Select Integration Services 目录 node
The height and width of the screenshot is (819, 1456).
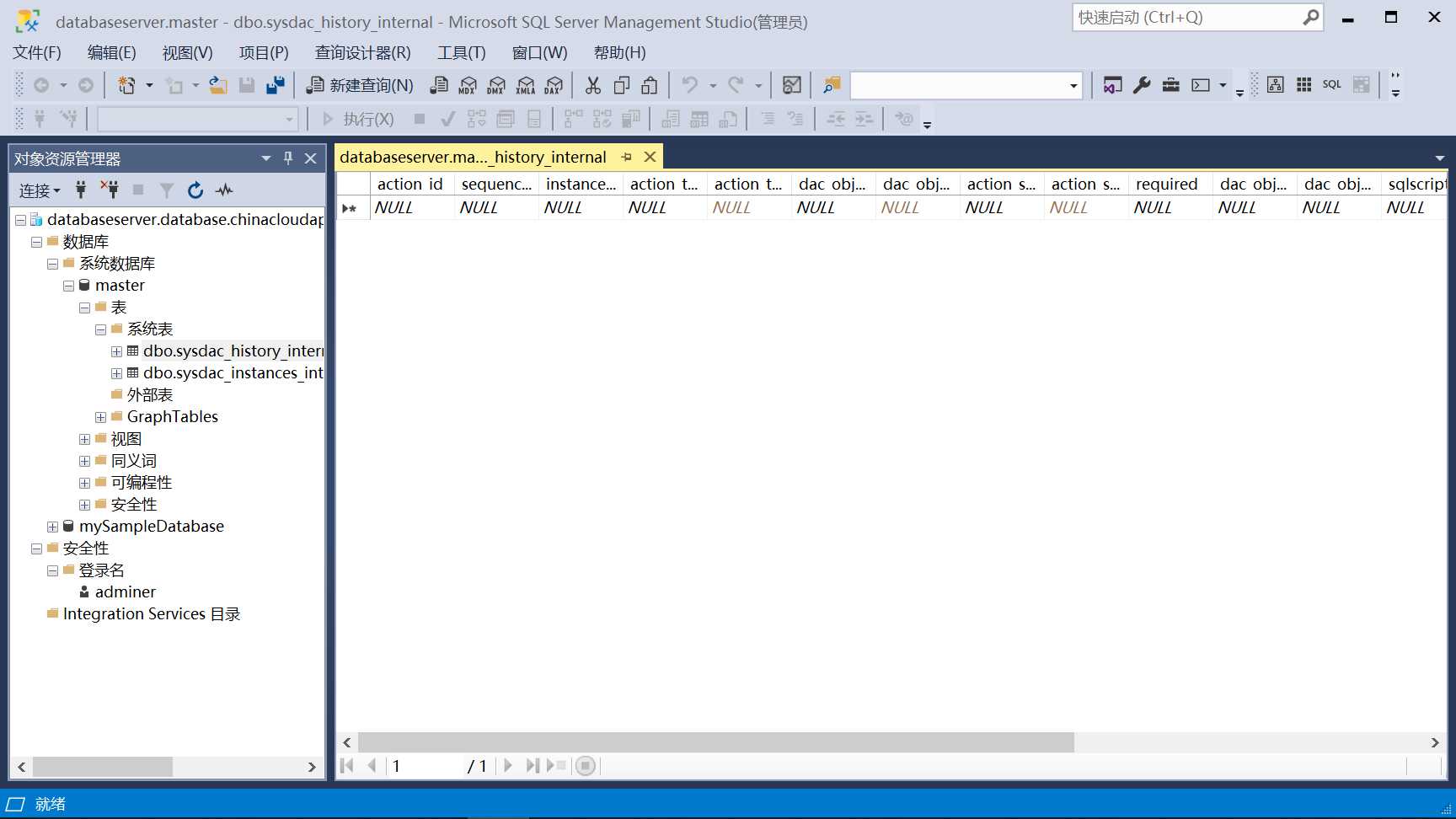(152, 614)
